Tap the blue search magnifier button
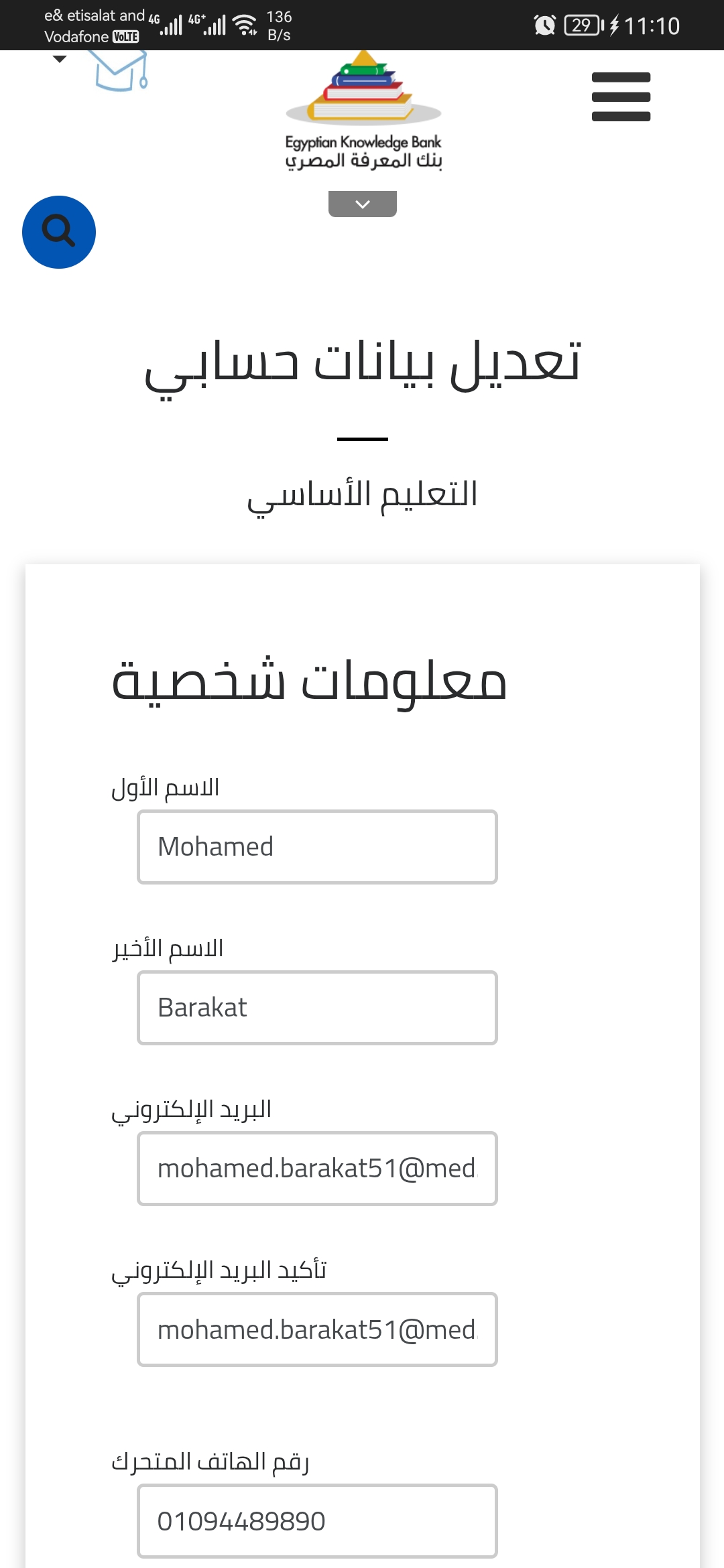 point(59,233)
